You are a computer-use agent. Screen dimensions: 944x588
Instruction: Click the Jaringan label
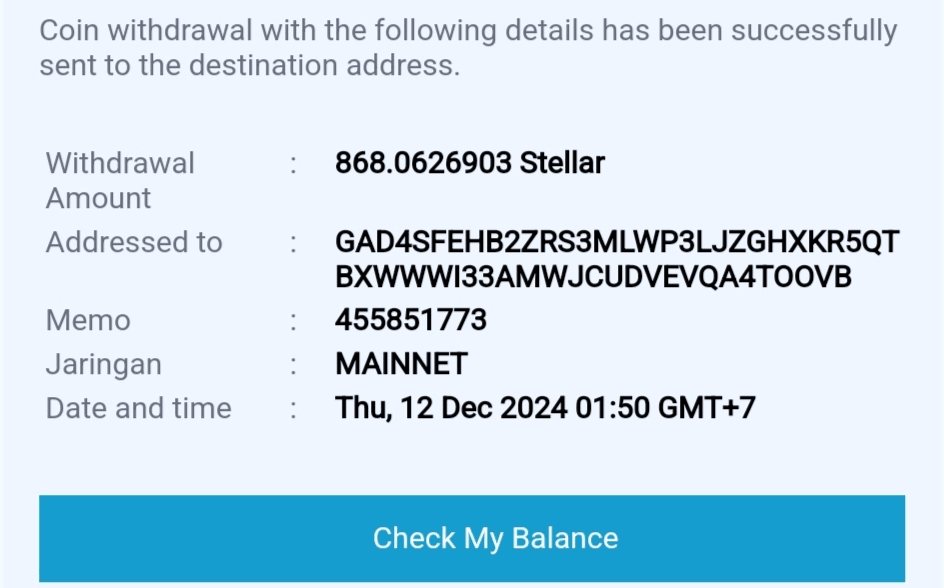coord(103,364)
